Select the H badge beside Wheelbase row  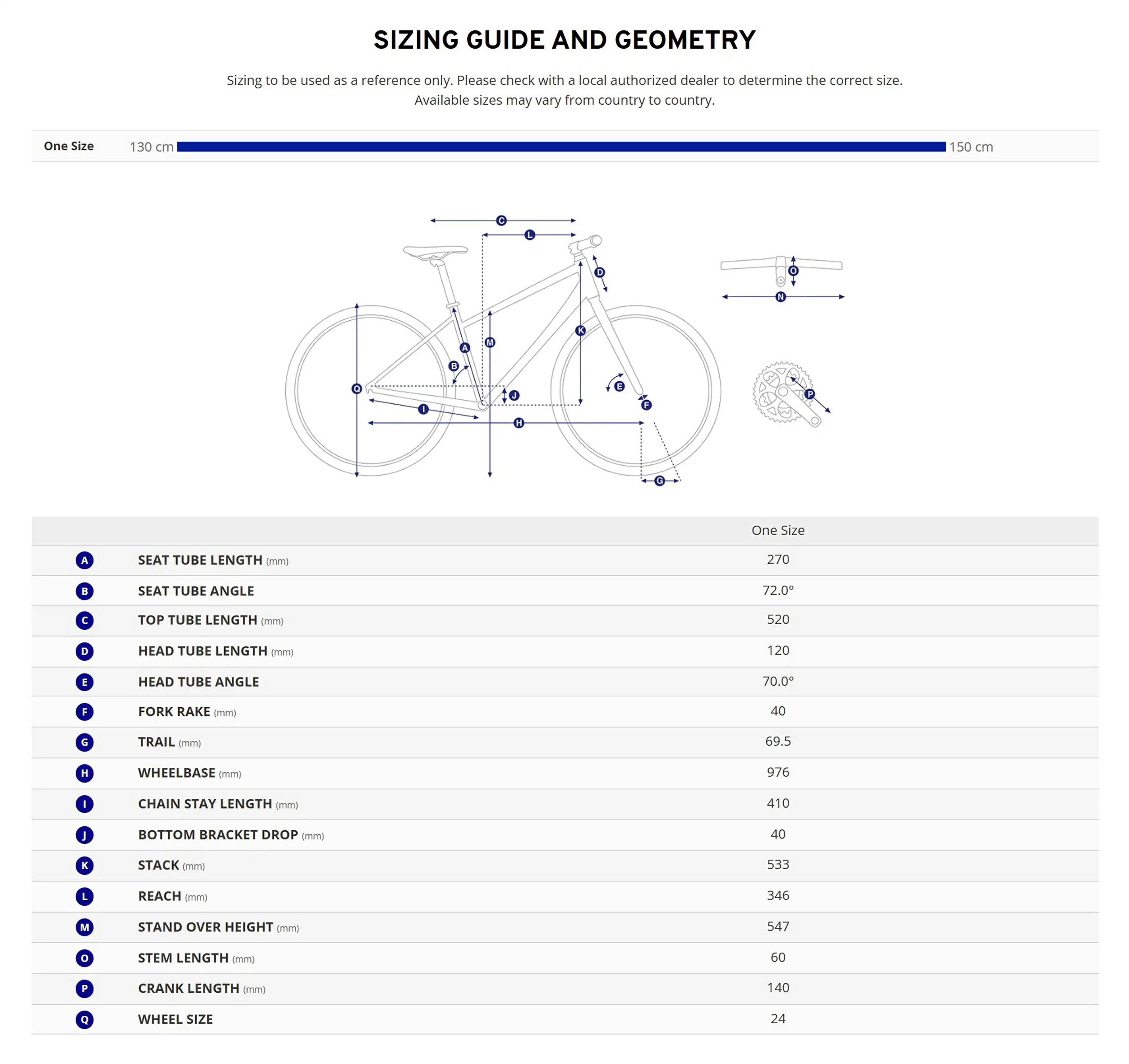tap(85, 773)
